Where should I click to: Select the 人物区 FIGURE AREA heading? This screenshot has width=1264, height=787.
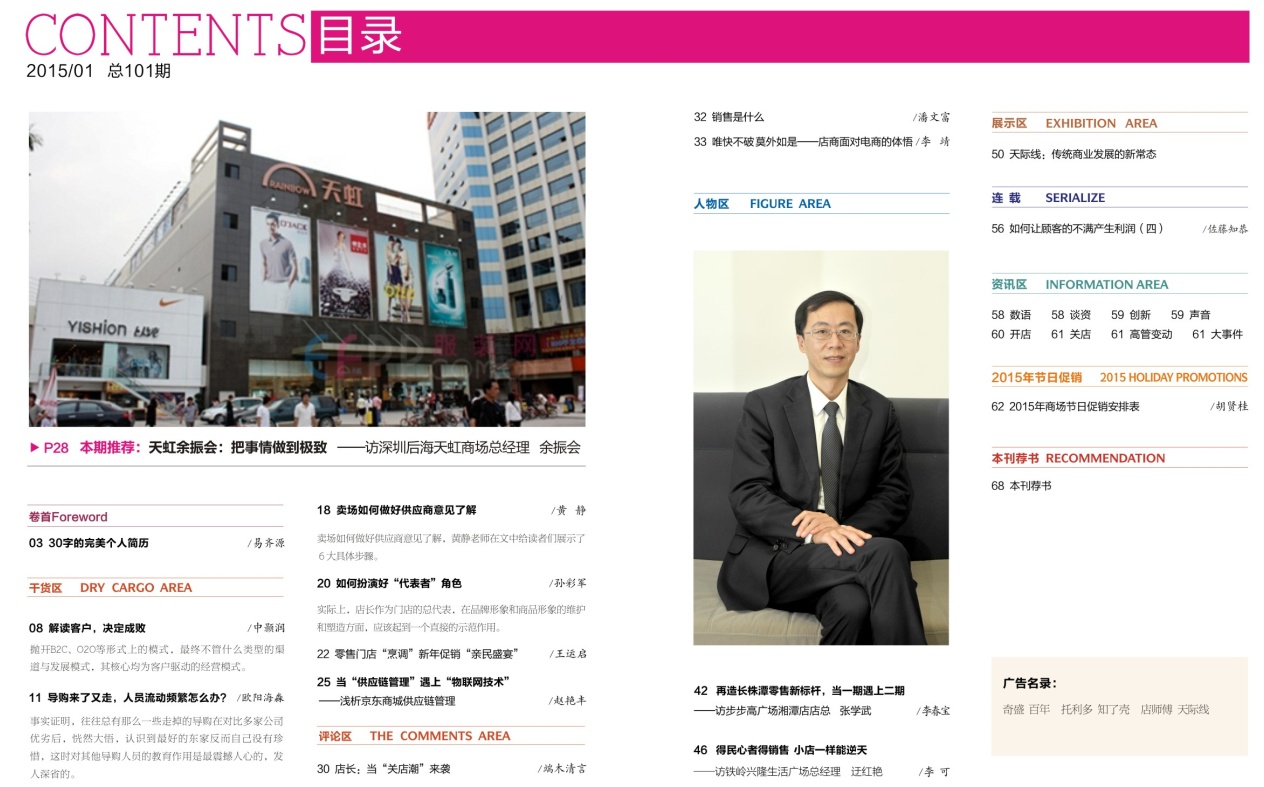pyautogui.click(x=762, y=204)
